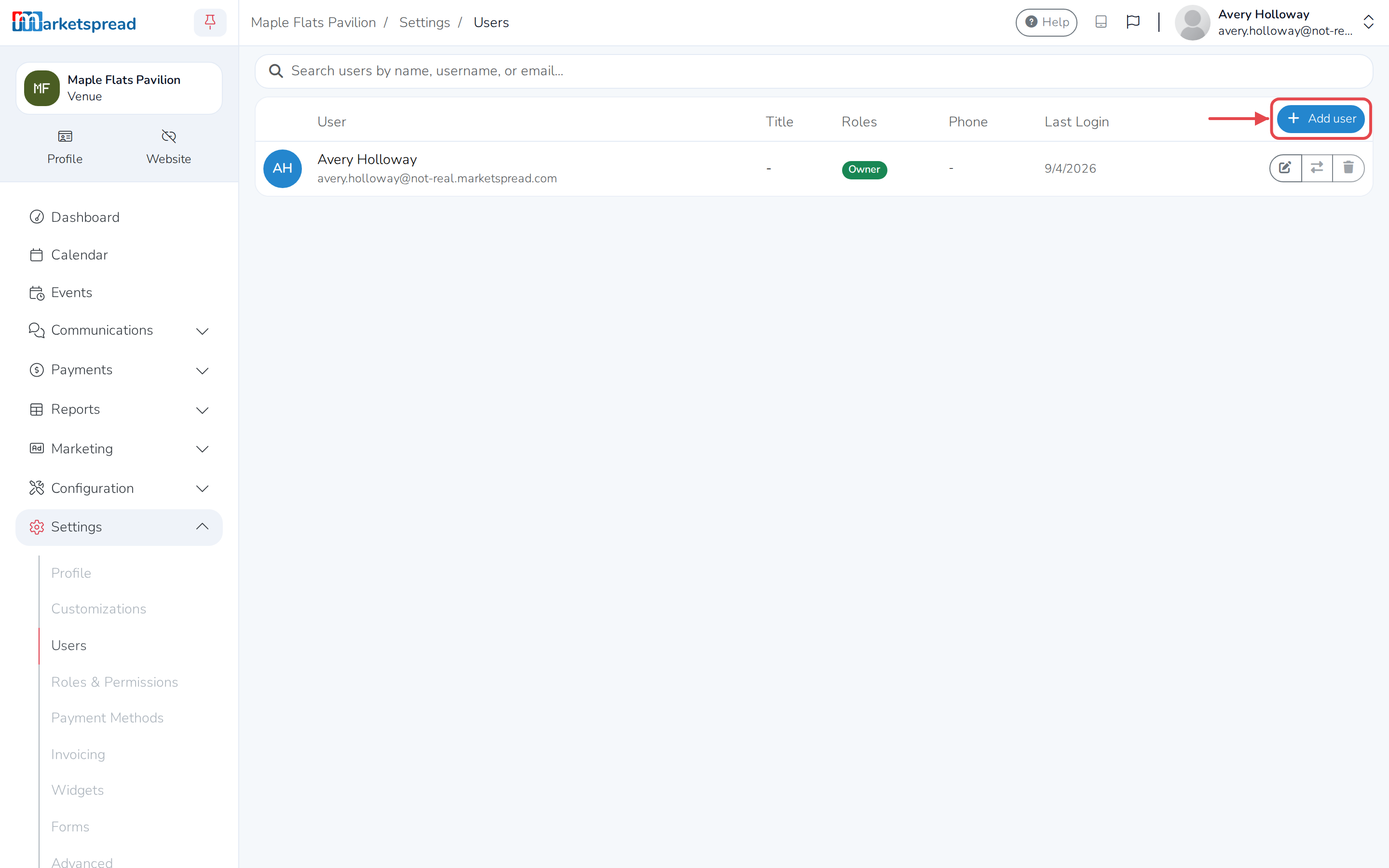Expand the Reports menu
This screenshot has height=868, width=1389.
pyautogui.click(x=119, y=409)
